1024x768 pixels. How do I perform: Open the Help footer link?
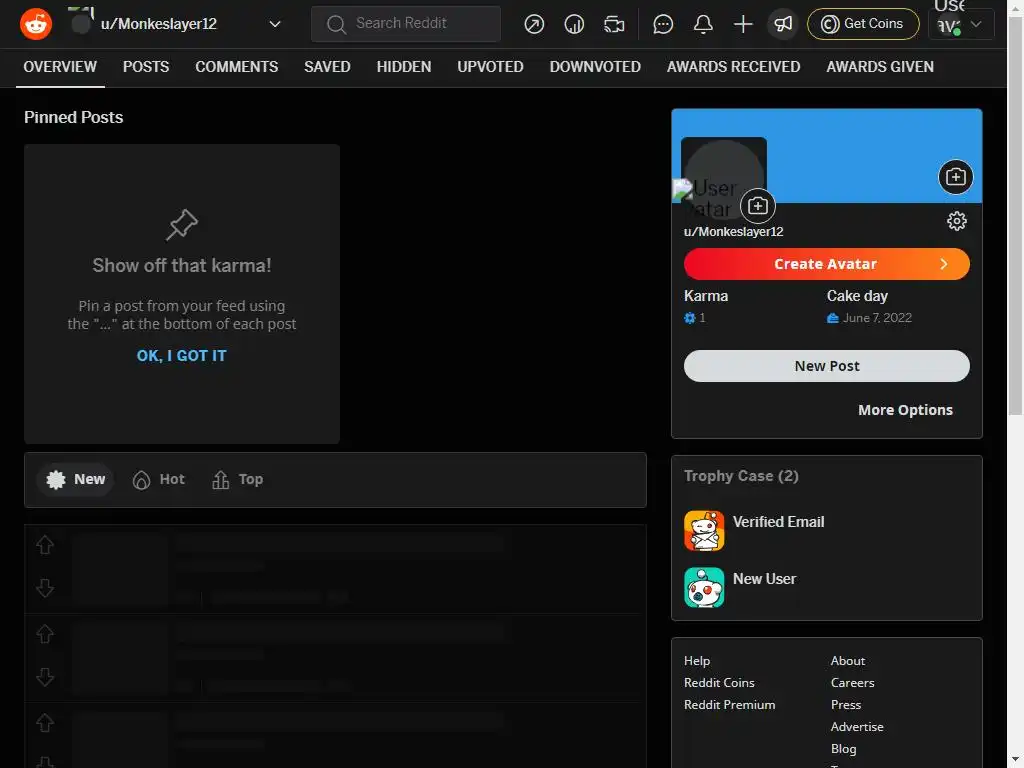coord(697,661)
